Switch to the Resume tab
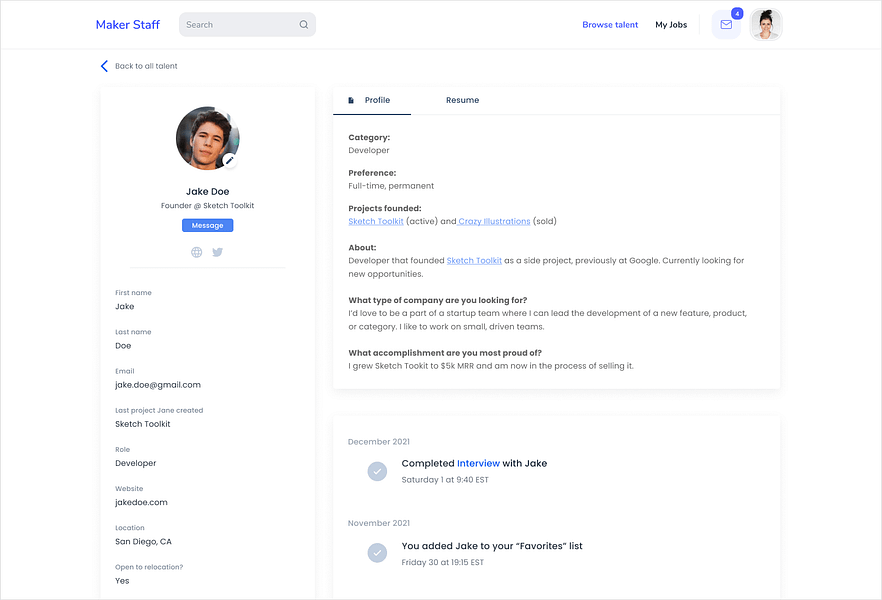882x600 pixels. [462, 100]
